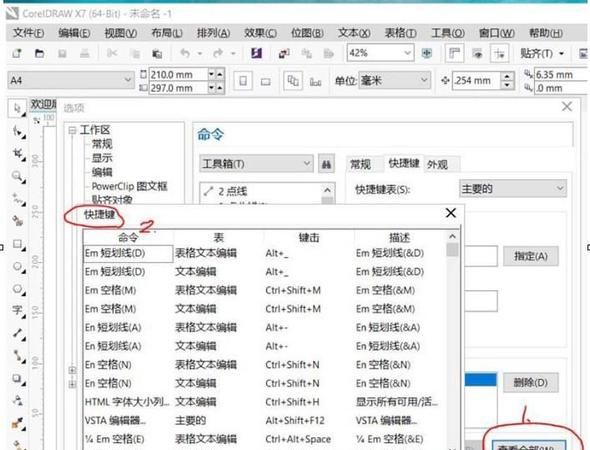Open the 毫米 units dropdown
Image resolution: width=590 pixels, height=450 pixels.
tap(424, 80)
